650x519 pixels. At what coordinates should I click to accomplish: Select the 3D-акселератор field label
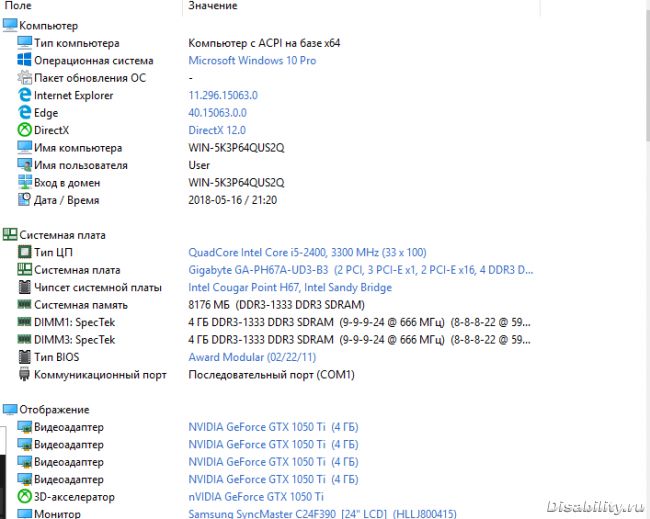[x=74, y=497]
